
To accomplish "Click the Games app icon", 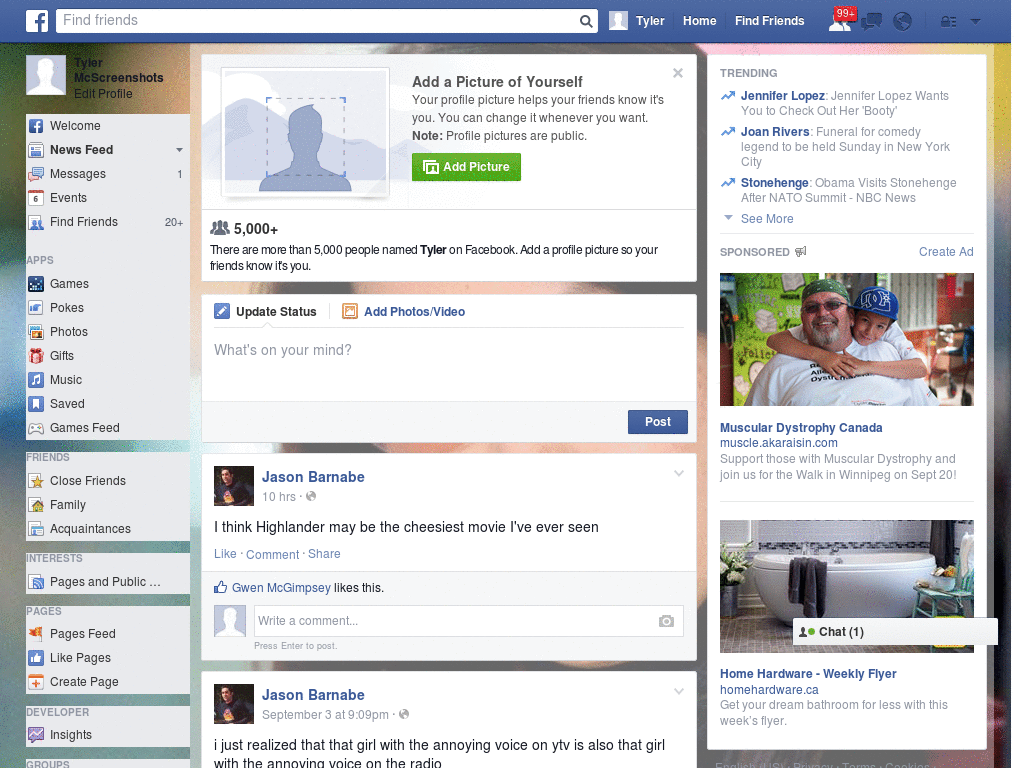I will point(36,284).
